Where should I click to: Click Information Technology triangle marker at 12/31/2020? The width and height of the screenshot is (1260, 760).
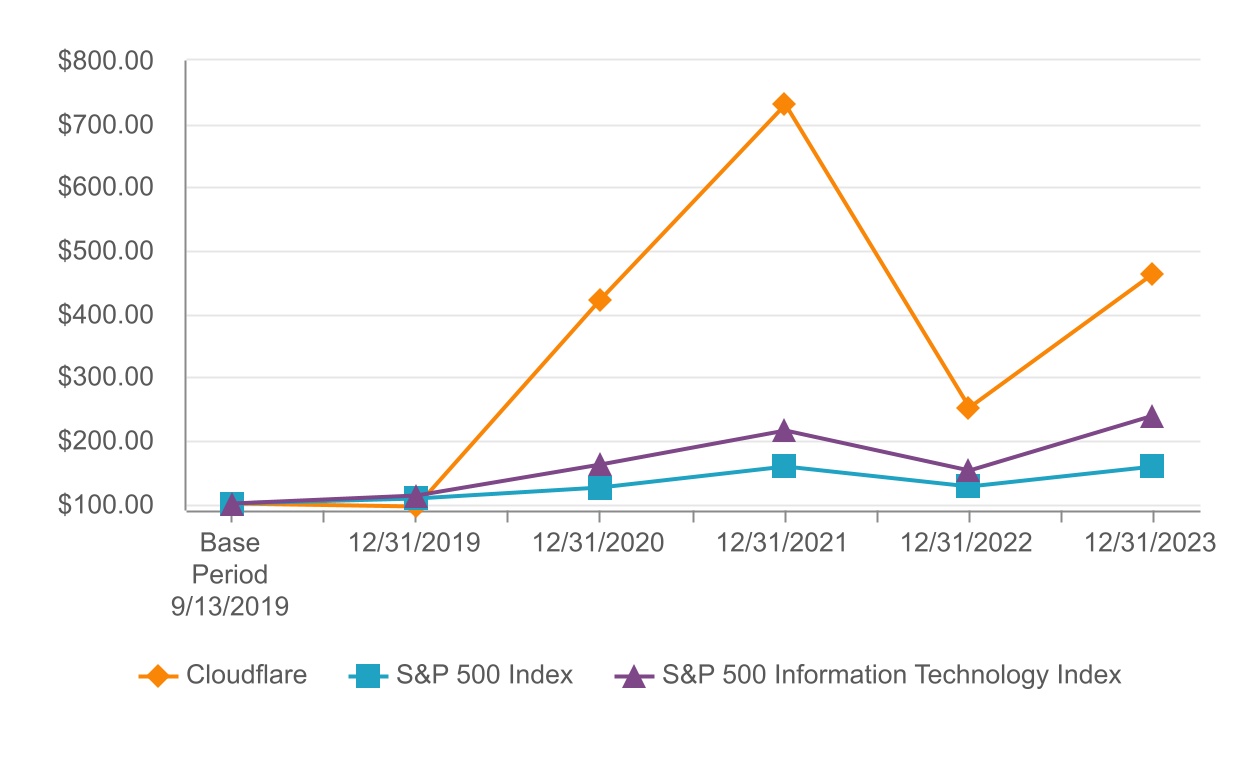click(600, 465)
